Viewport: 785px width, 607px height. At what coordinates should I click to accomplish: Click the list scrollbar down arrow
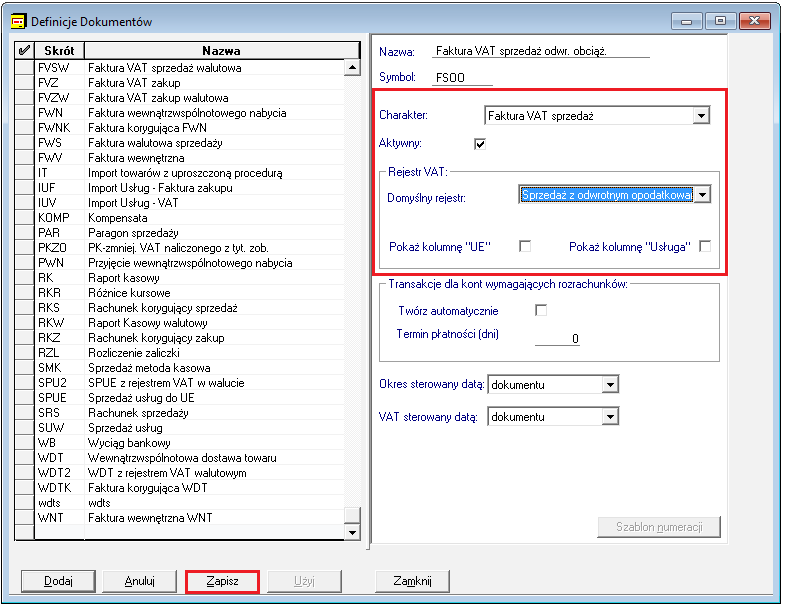pos(352,532)
